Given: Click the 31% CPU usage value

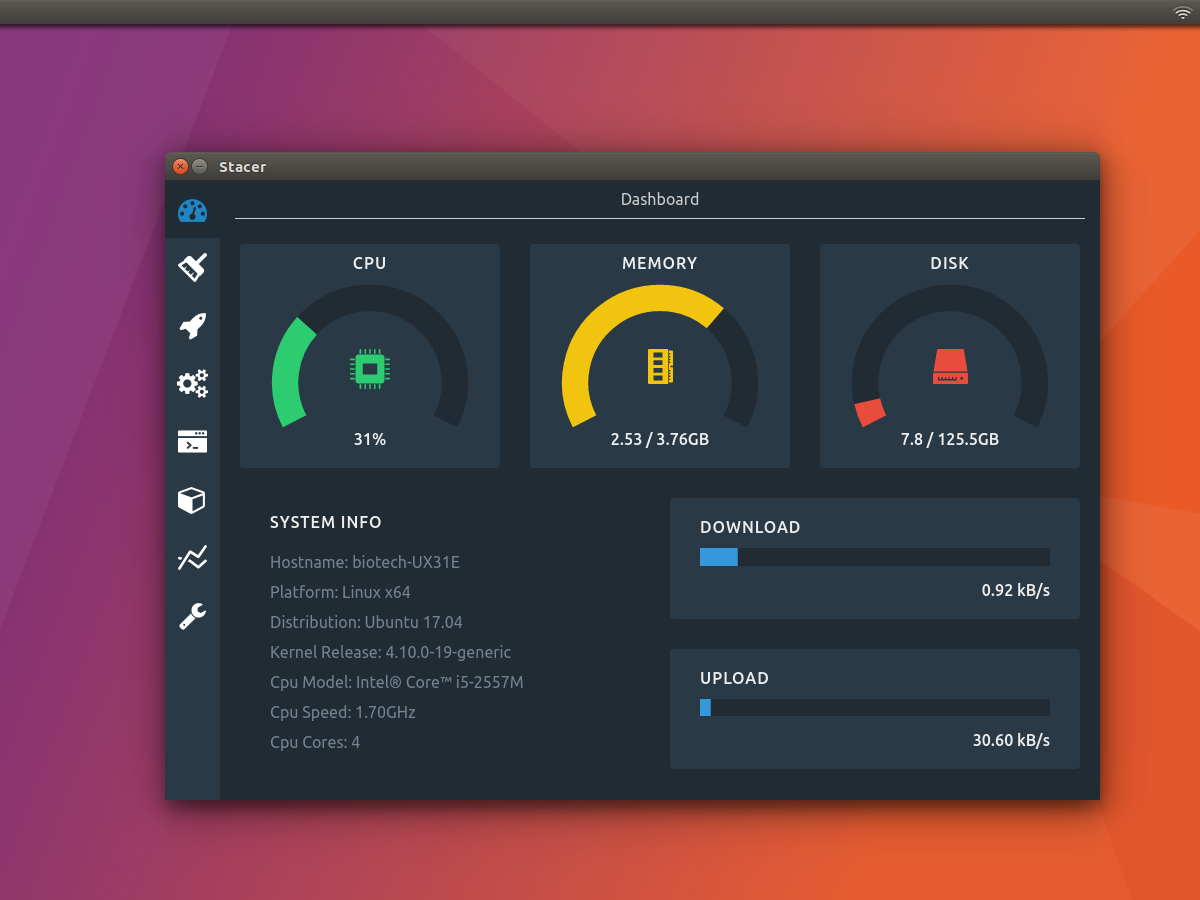Looking at the screenshot, I should pyautogui.click(x=370, y=439).
